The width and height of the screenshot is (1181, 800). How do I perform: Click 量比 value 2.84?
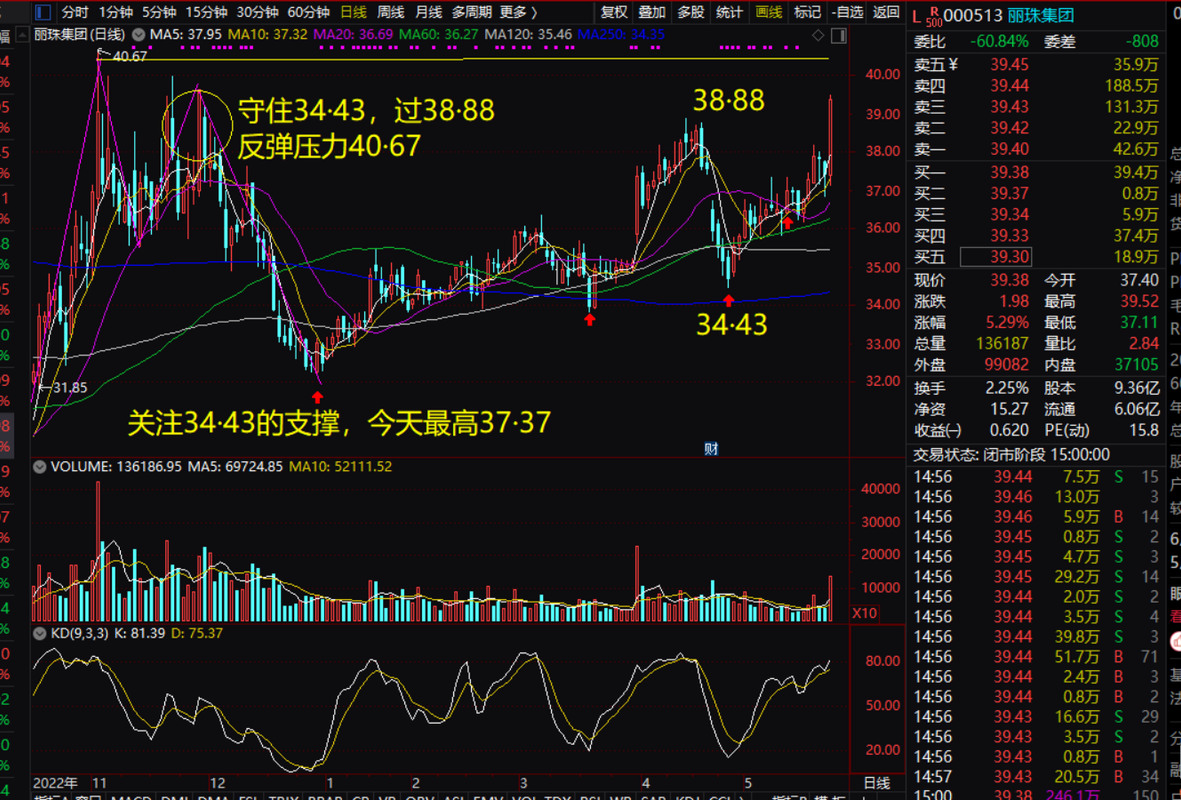pyautogui.click(x=1144, y=344)
